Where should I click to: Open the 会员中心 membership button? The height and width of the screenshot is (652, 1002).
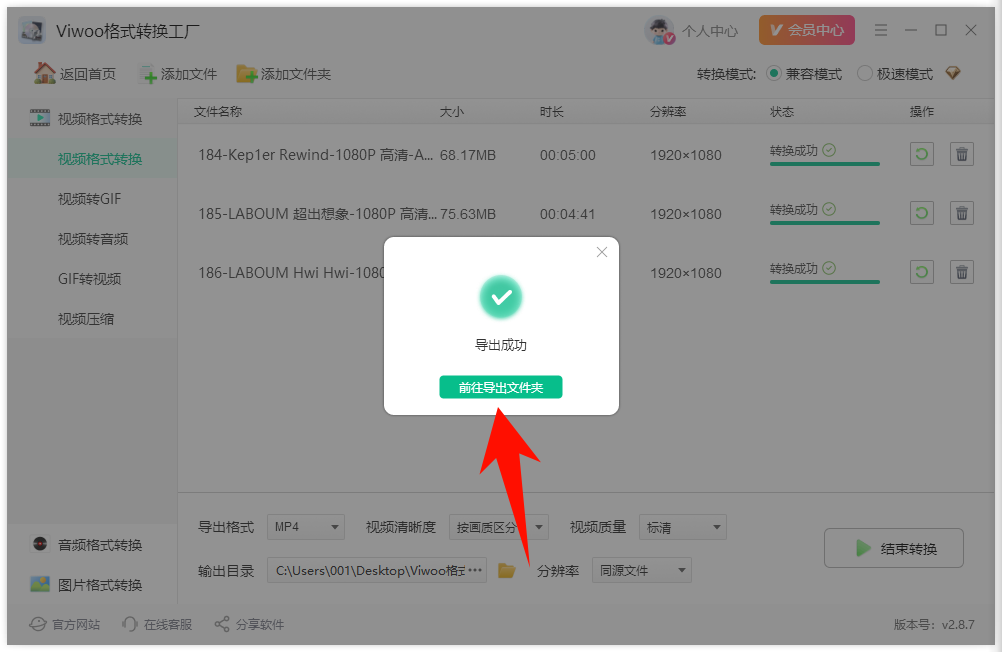806,30
